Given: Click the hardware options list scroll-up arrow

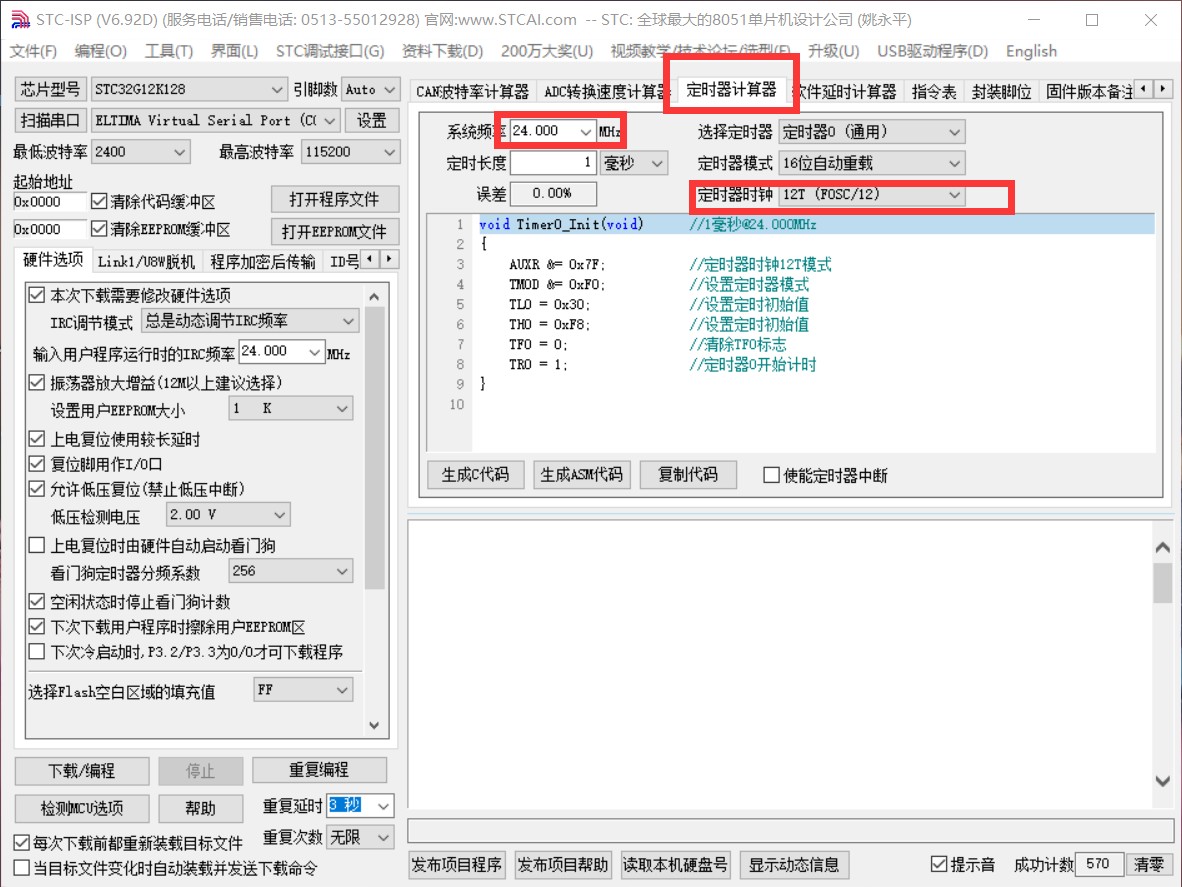Looking at the screenshot, I should pyautogui.click(x=375, y=297).
